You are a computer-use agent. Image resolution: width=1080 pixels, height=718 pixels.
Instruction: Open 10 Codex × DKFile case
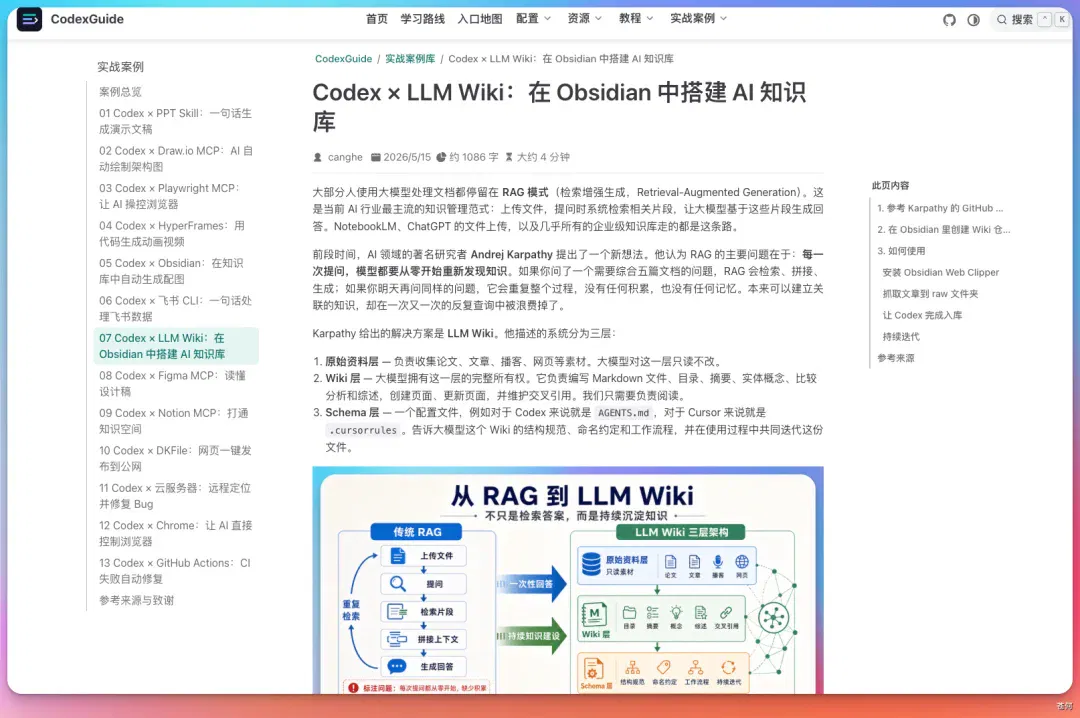[x=176, y=458]
